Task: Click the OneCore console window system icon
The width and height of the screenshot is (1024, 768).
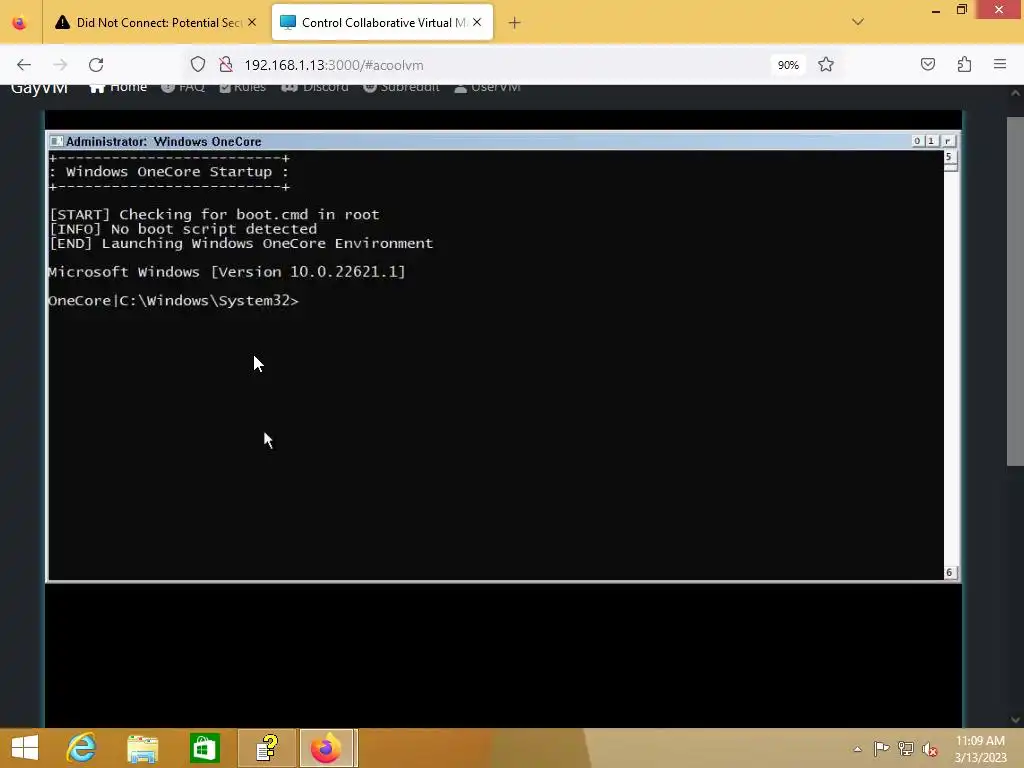Action: pos(57,141)
